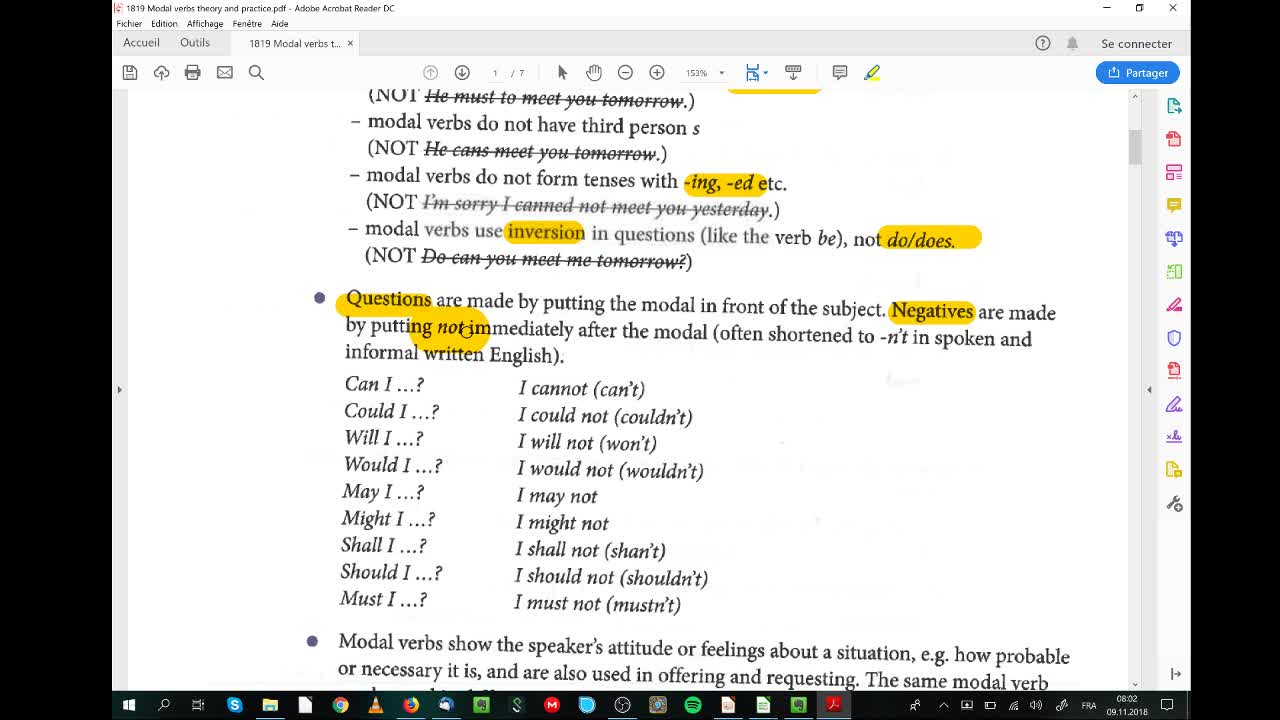Expand the left navigation pane arrow
The height and width of the screenshot is (720, 1280).
[119, 389]
